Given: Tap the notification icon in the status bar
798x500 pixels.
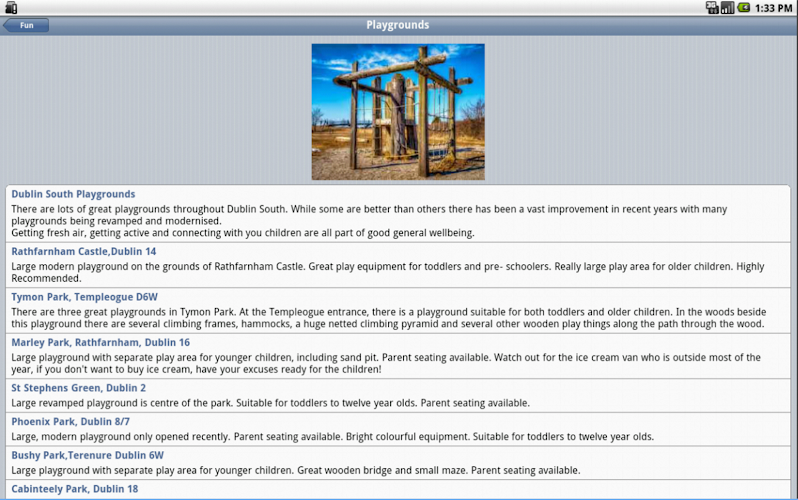Looking at the screenshot, I should [11, 8].
